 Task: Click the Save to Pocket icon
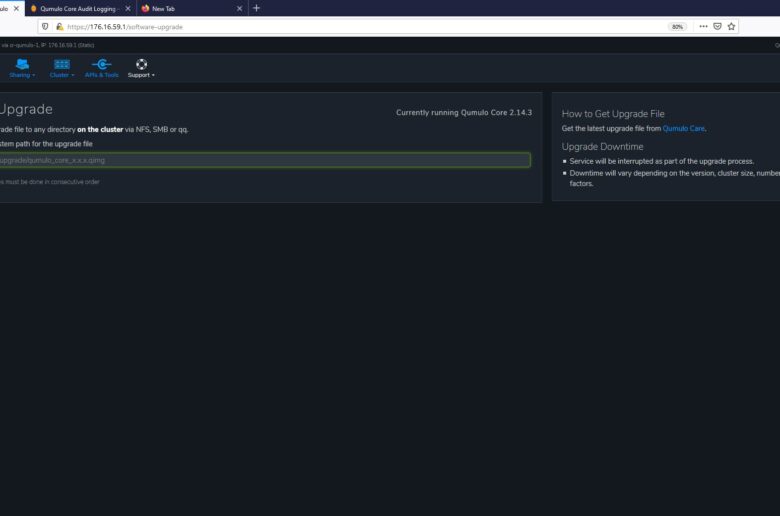(x=717, y=26)
